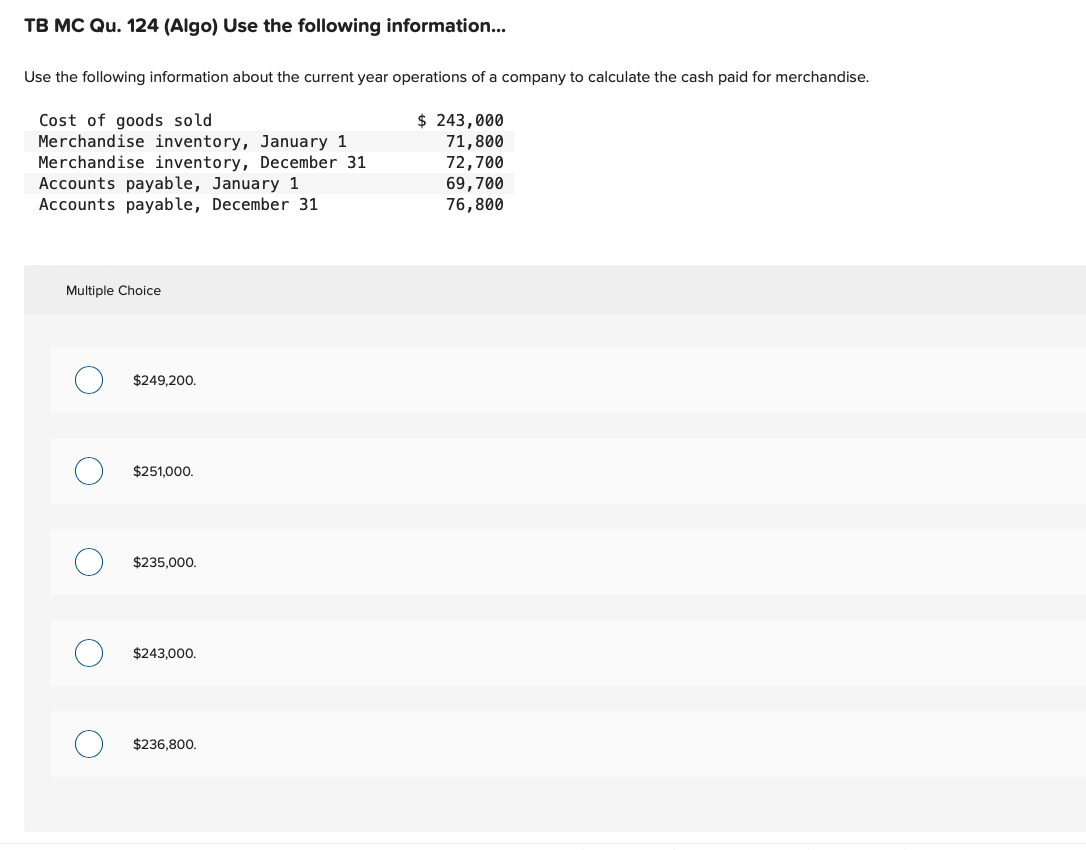Click the 76,800 figure in the table

coord(474,204)
